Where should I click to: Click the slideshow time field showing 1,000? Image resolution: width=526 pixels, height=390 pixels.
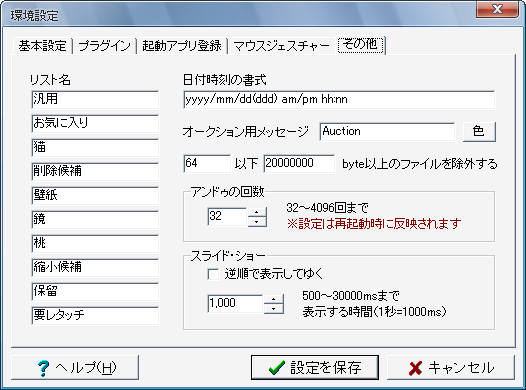(x=235, y=303)
